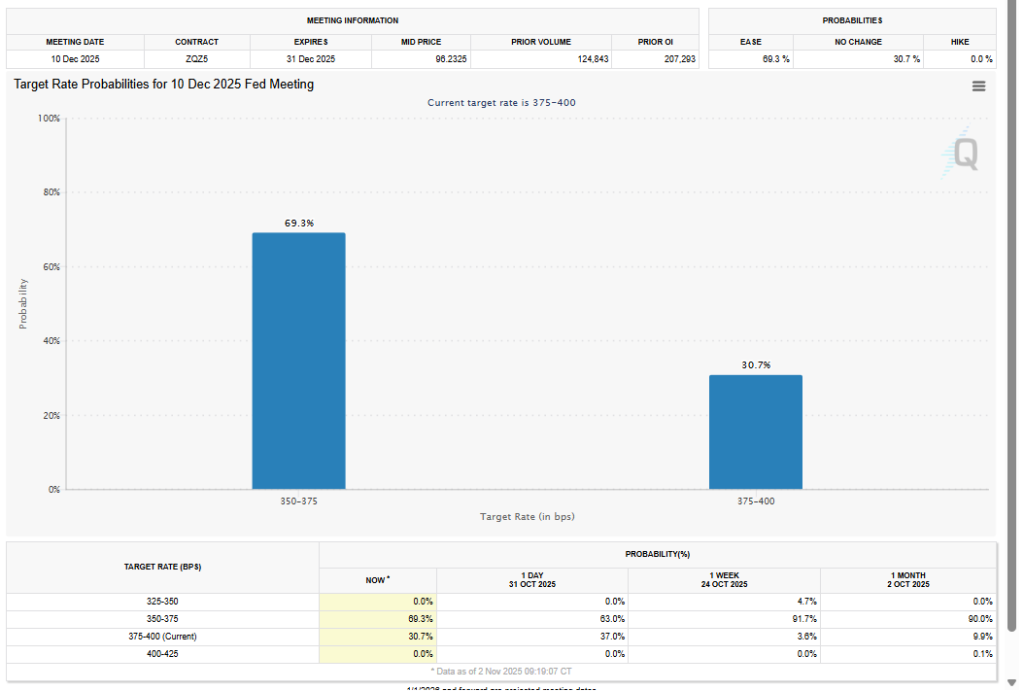Click the NOW column header
The width and height of the screenshot is (1024, 691).
coord(378,580)
